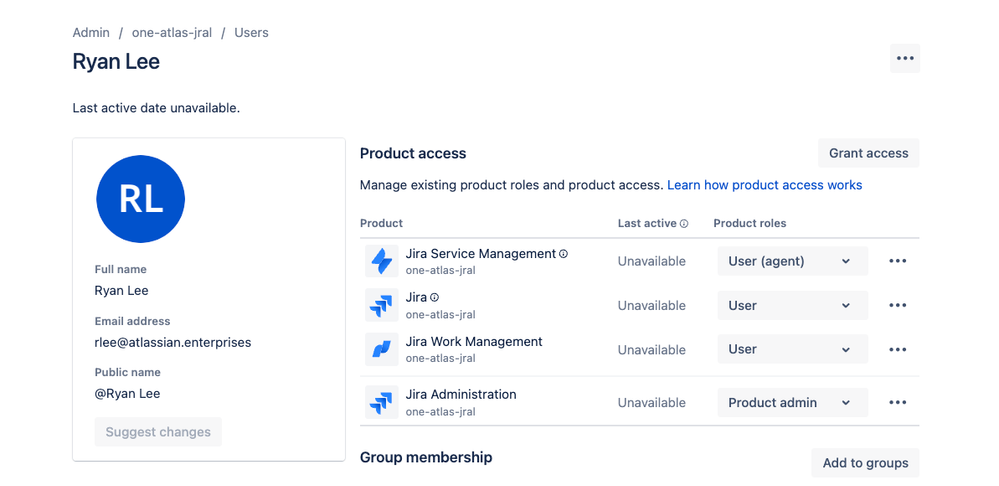
Task: Click info icon next to Last active
Action: (684, 224)
